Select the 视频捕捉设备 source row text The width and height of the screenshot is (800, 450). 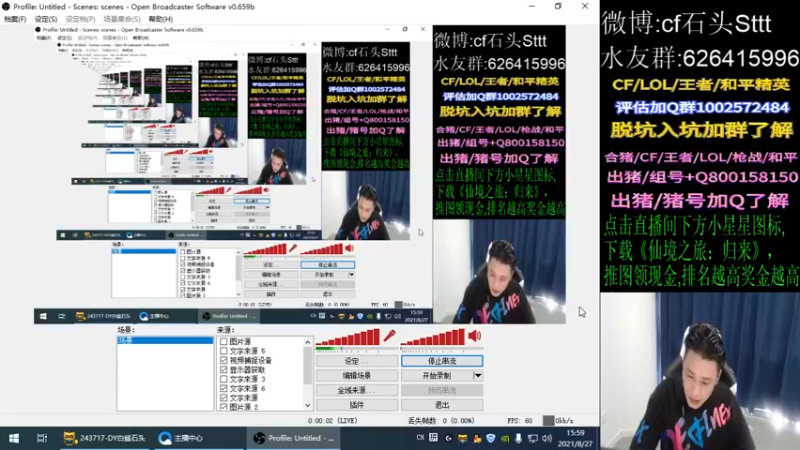251,360
